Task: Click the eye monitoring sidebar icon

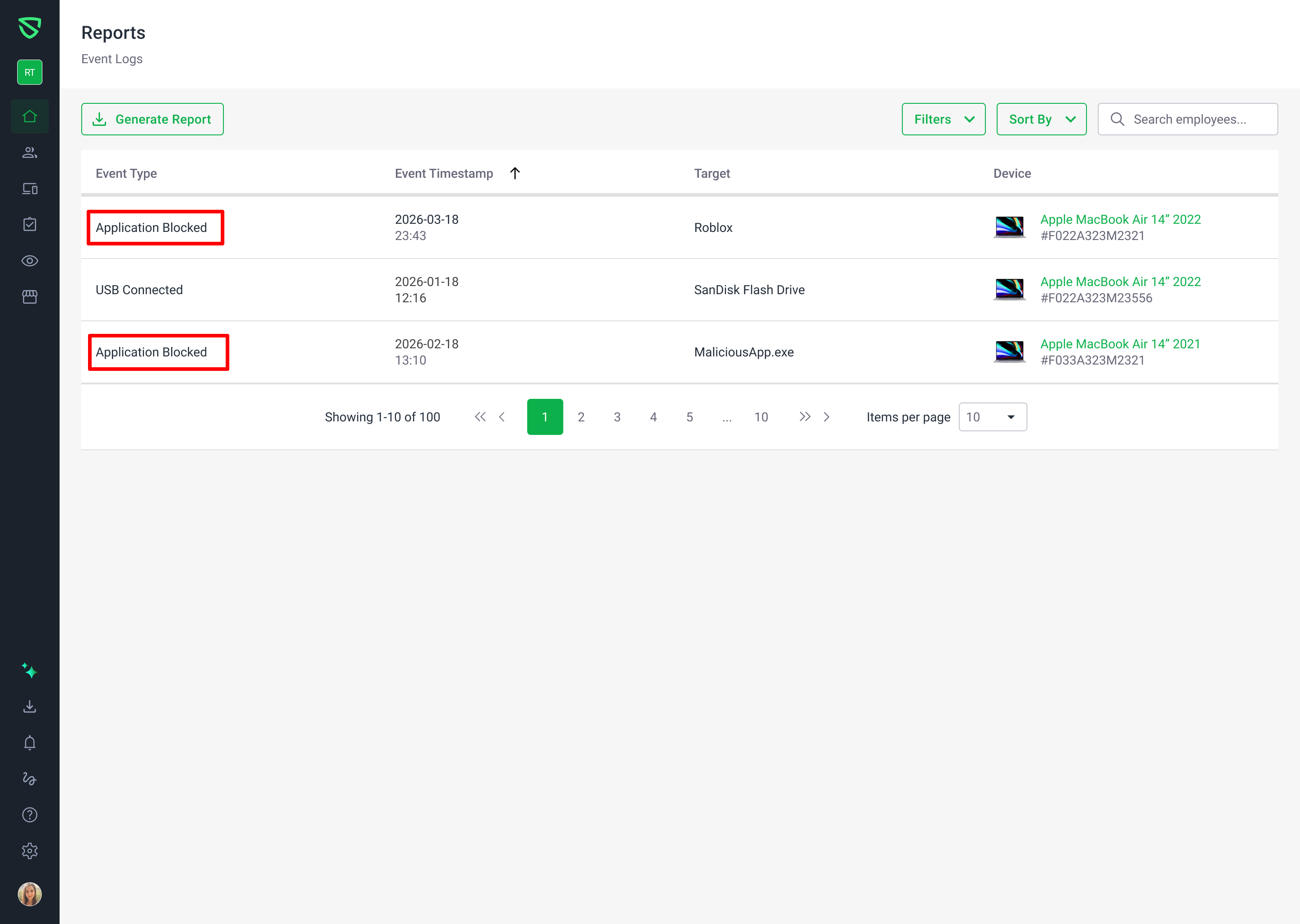Action: (x=30, y=261)
